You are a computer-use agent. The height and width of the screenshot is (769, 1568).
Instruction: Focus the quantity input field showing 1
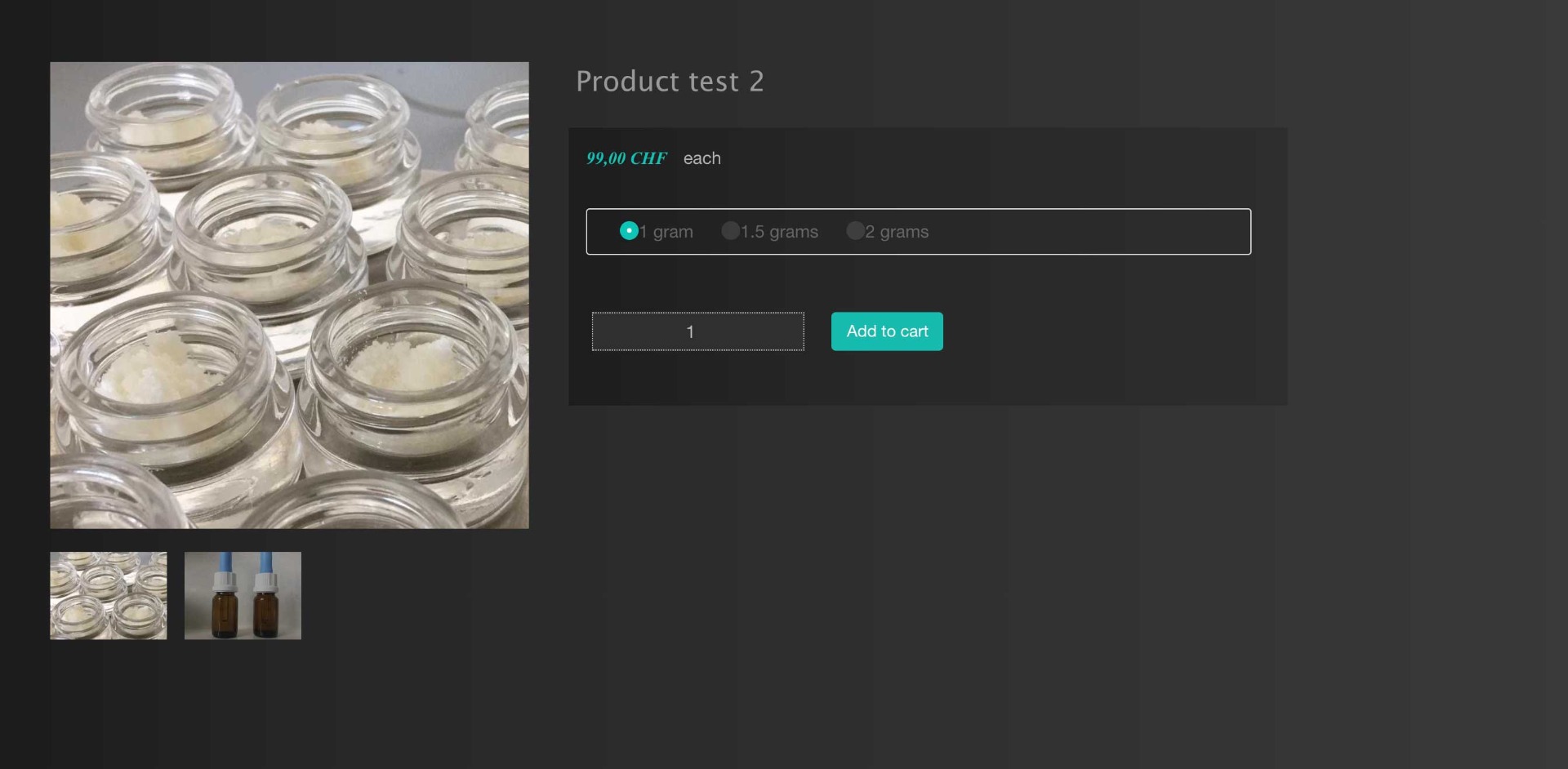[x=698, y=331]
